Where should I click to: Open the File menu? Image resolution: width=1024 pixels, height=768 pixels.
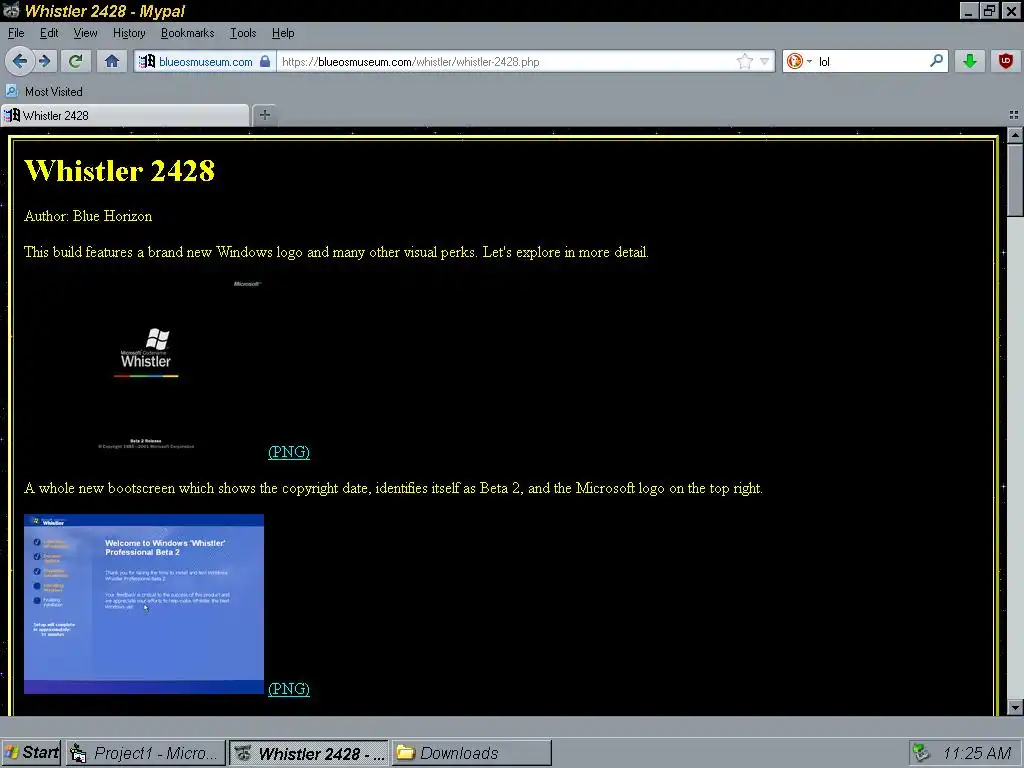pyautogui.click(x=16, y=33)
